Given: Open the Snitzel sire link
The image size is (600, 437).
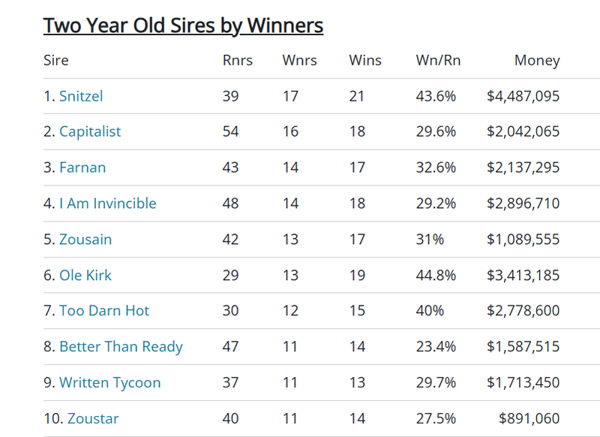Looking at the screenshot, I should [x=81, y=96].
